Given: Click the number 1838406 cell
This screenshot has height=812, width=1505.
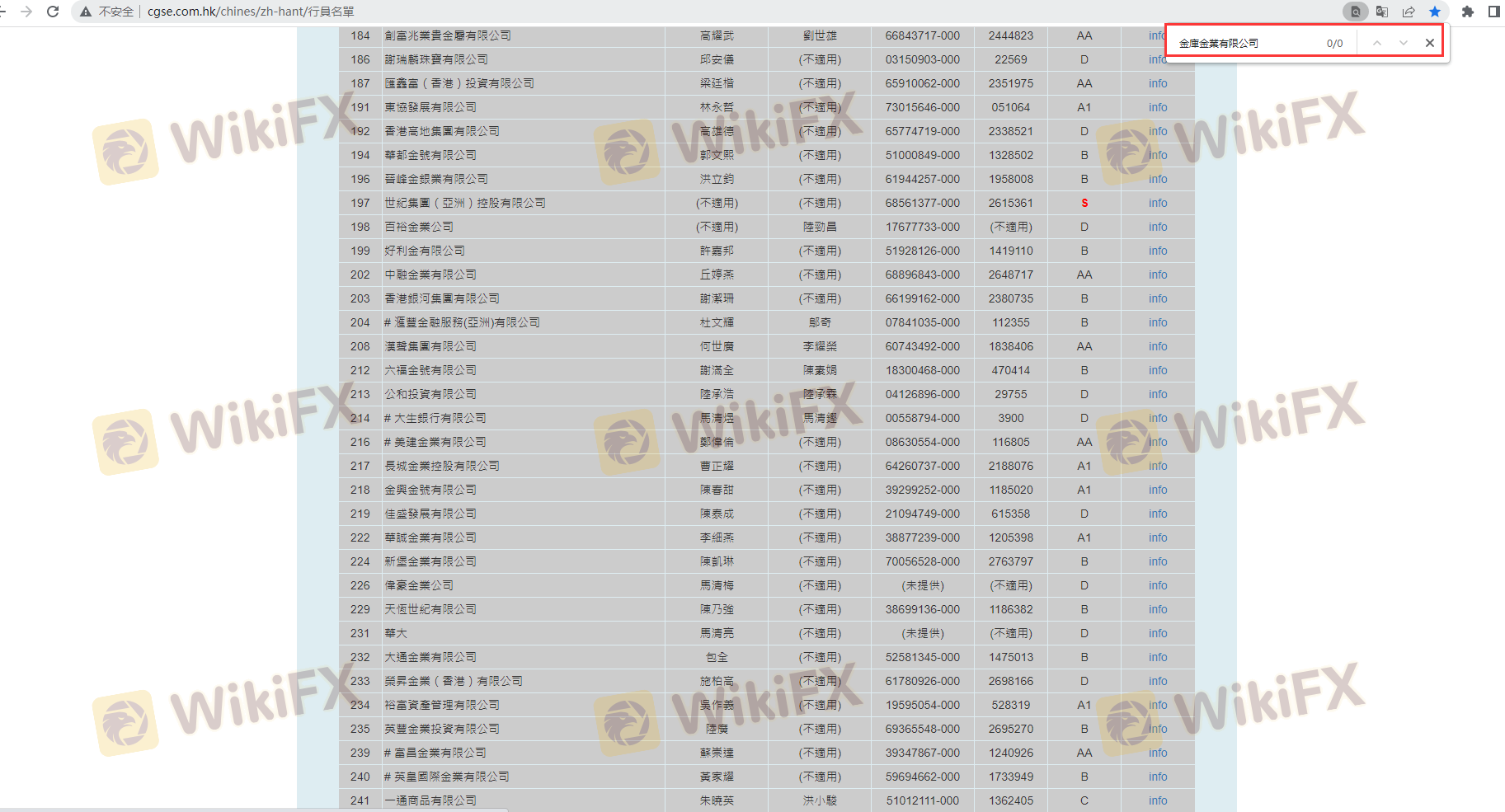Looking at the screenshot, I should pyautogui.click(x=1011, y=346).
